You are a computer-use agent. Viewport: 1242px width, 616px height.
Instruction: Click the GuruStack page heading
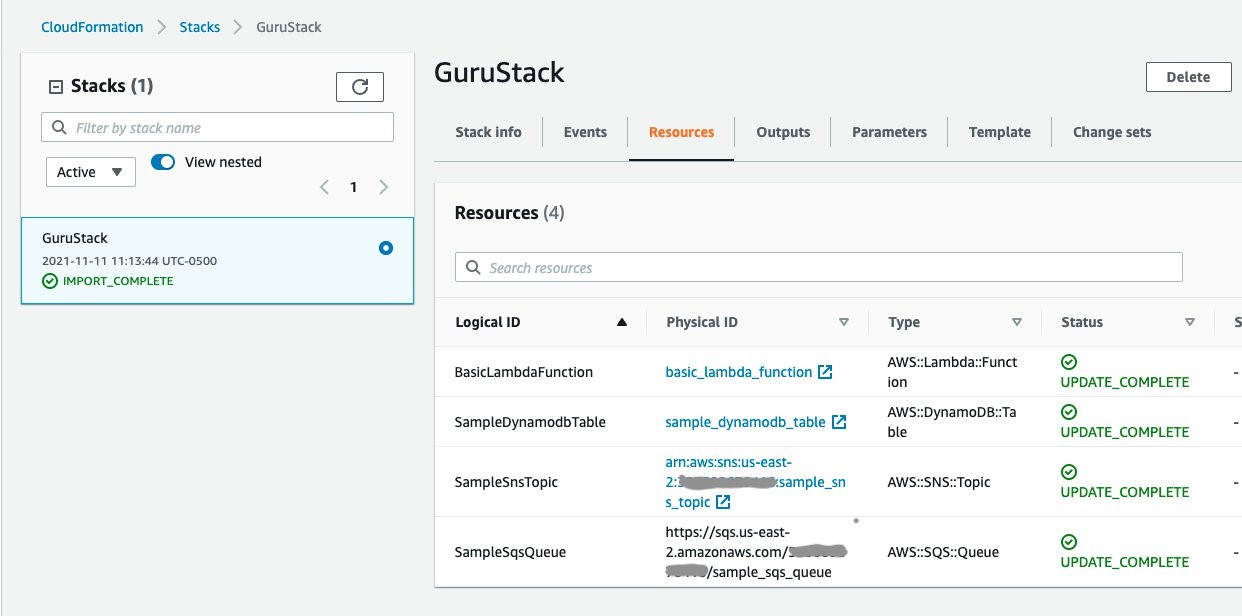coord(499,72)
